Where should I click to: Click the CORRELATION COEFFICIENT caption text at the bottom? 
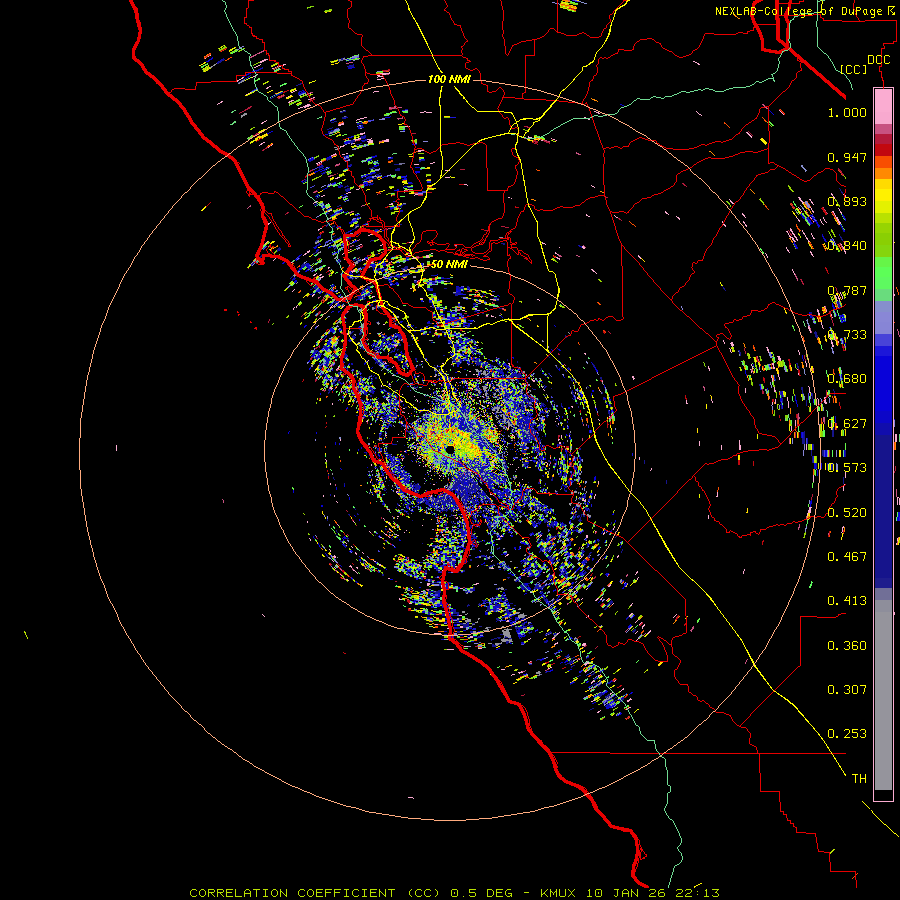point(454,893)
